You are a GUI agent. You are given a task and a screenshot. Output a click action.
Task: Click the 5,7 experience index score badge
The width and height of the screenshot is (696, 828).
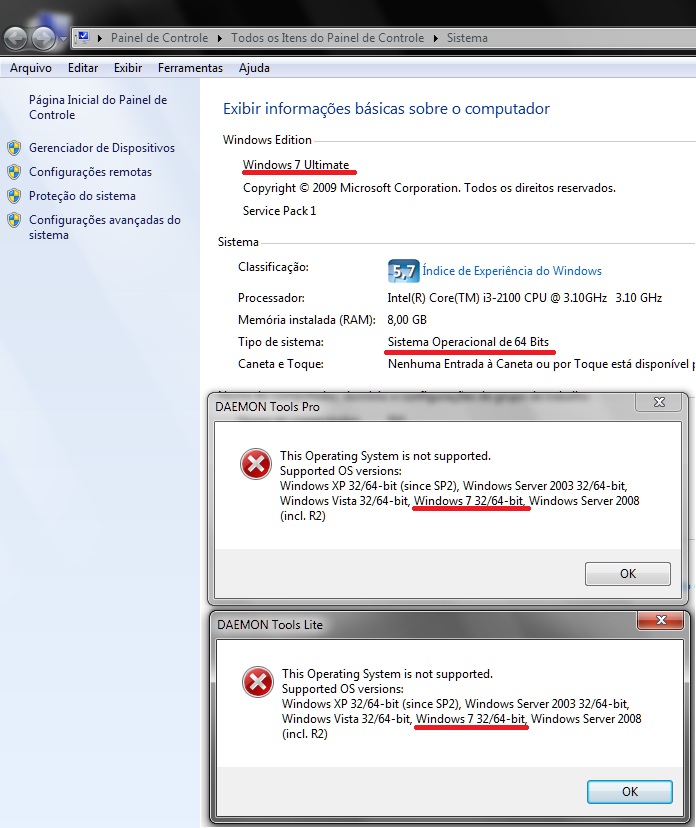coord(402,271)
